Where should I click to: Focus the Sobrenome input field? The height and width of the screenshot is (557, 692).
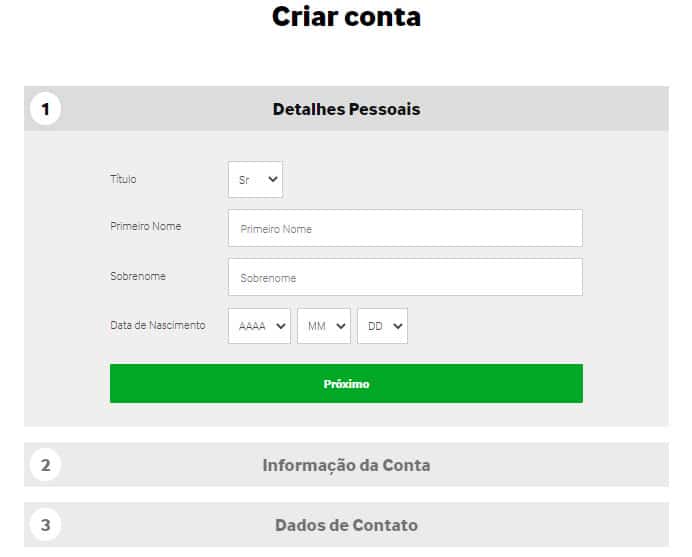coord(405,277)
